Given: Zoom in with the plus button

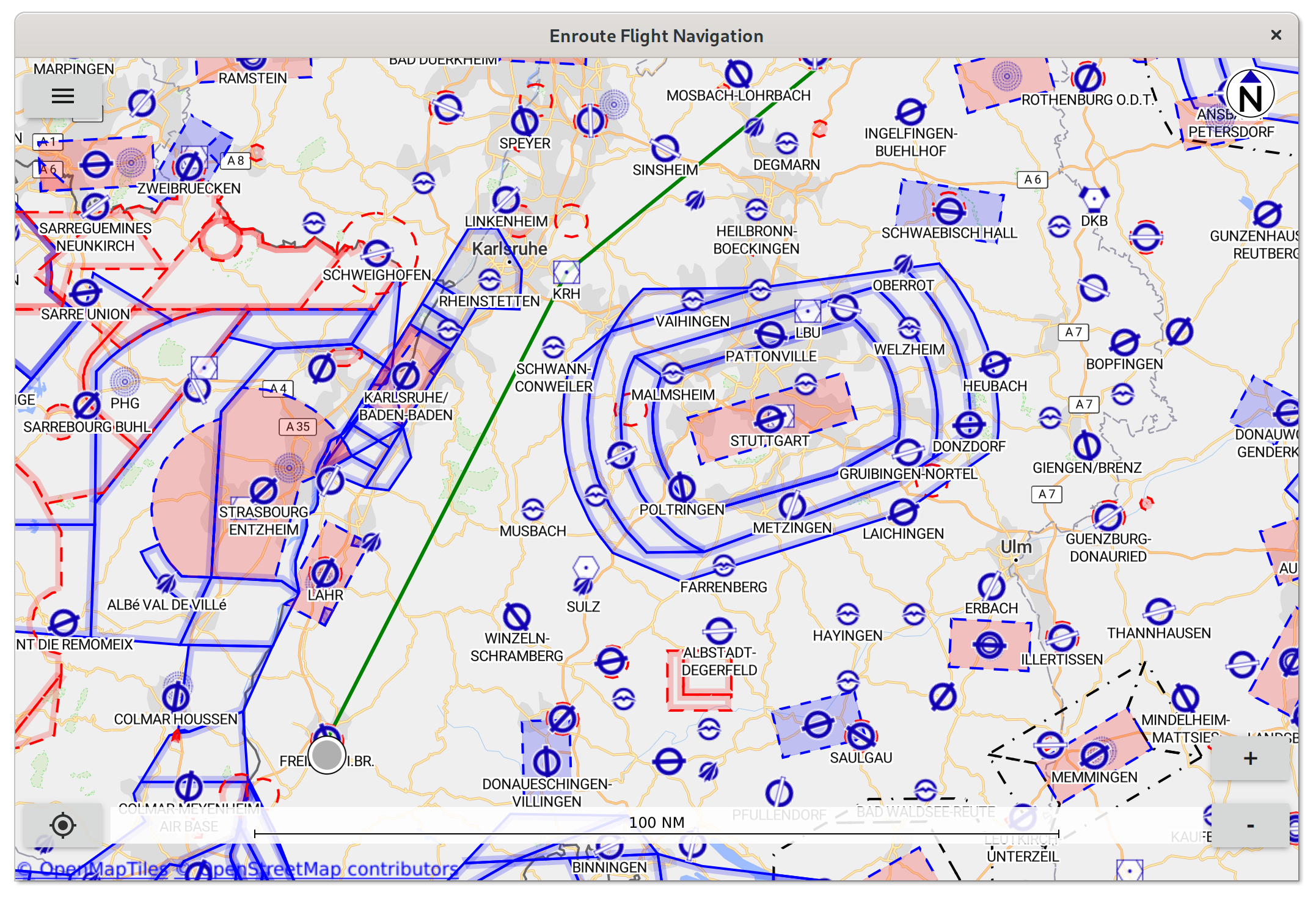Looking at the screenshot, I should (x=1249, y=757).
